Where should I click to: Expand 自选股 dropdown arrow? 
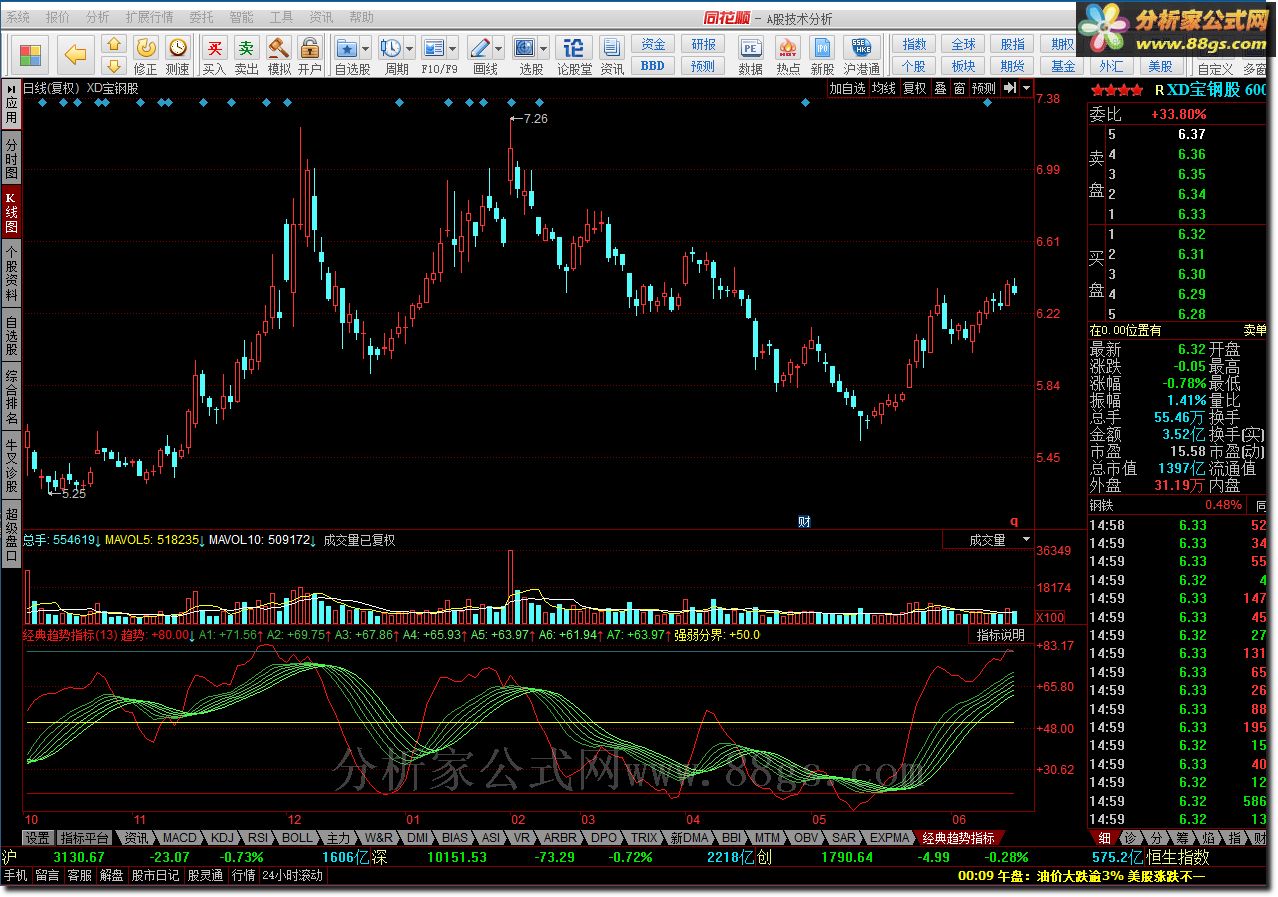coord(366,48)
